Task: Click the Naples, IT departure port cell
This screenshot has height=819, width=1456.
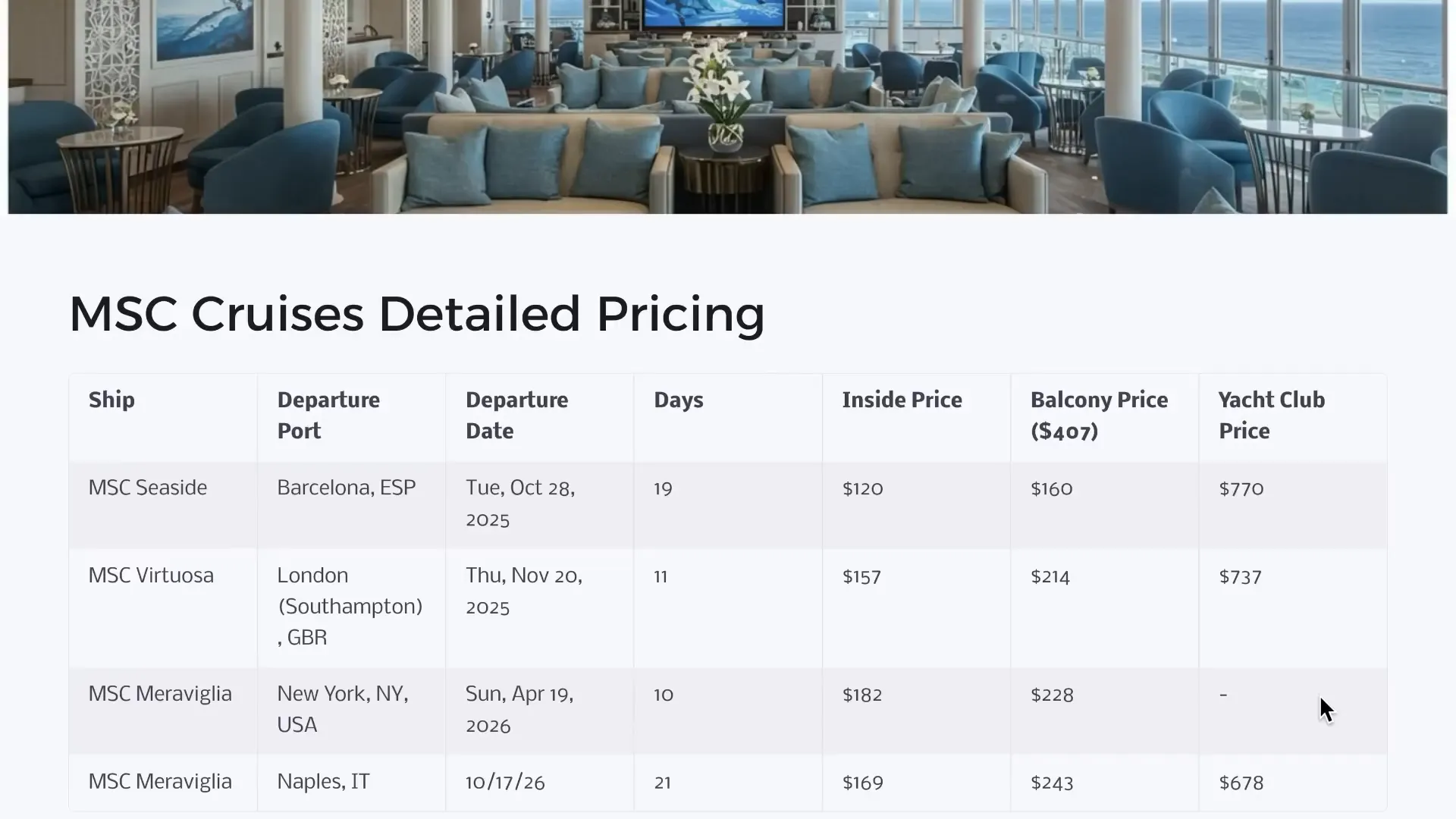Action: 323,782
